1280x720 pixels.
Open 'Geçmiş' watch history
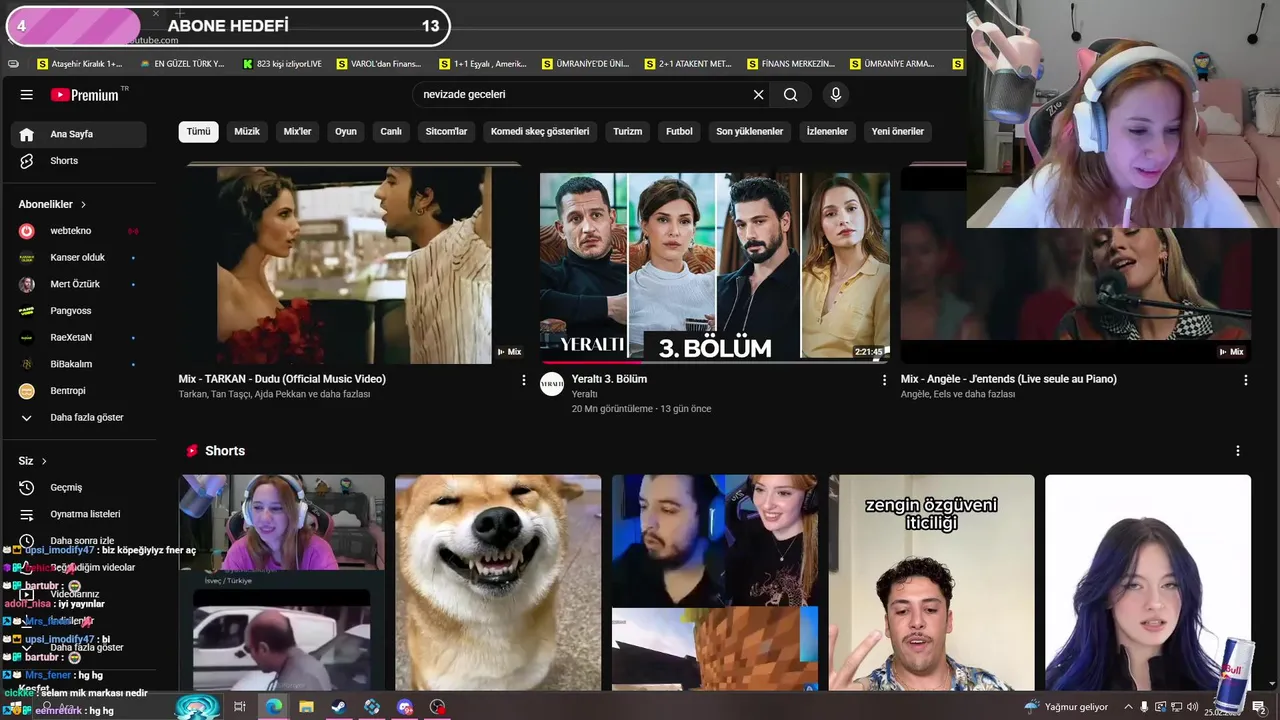79,488
